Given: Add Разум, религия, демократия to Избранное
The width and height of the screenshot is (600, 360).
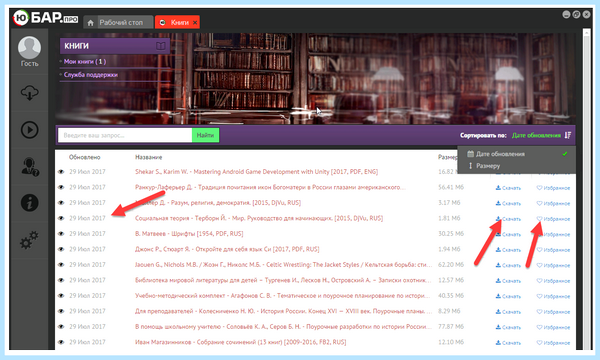Looking at the screenshot, I should [553, 204].
